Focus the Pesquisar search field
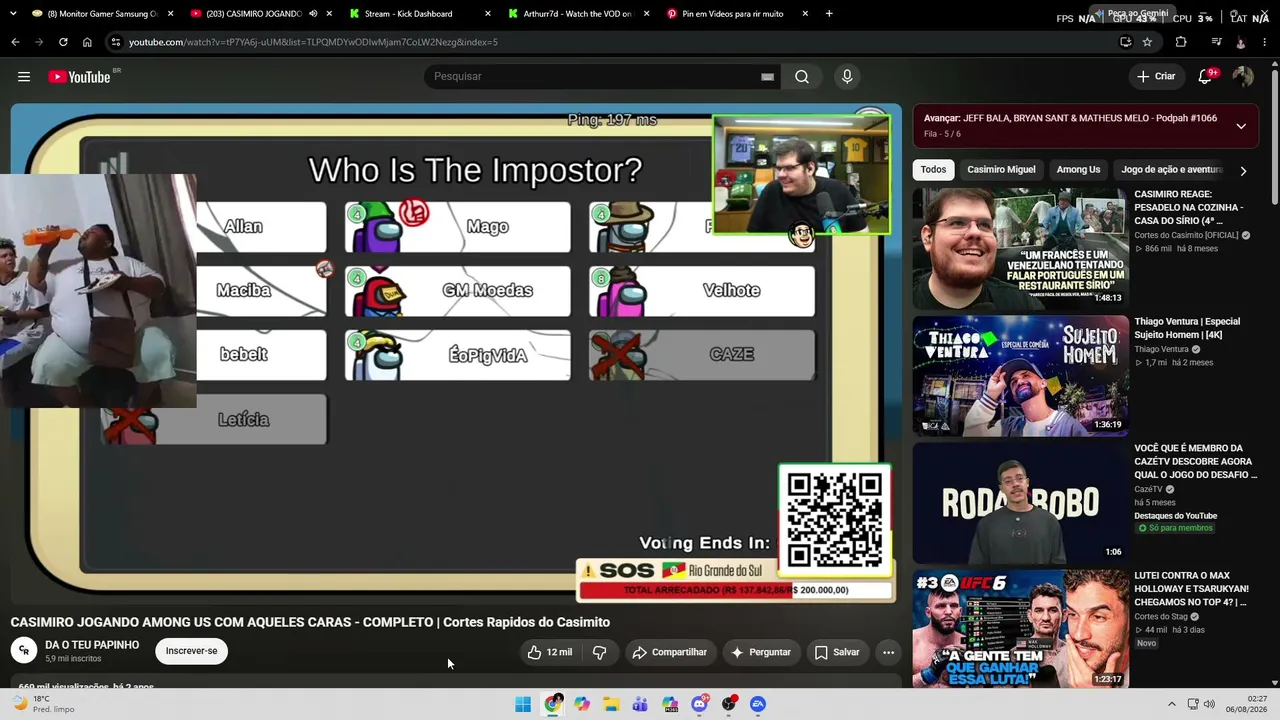 pyautogui.click(x=600, y=77)
